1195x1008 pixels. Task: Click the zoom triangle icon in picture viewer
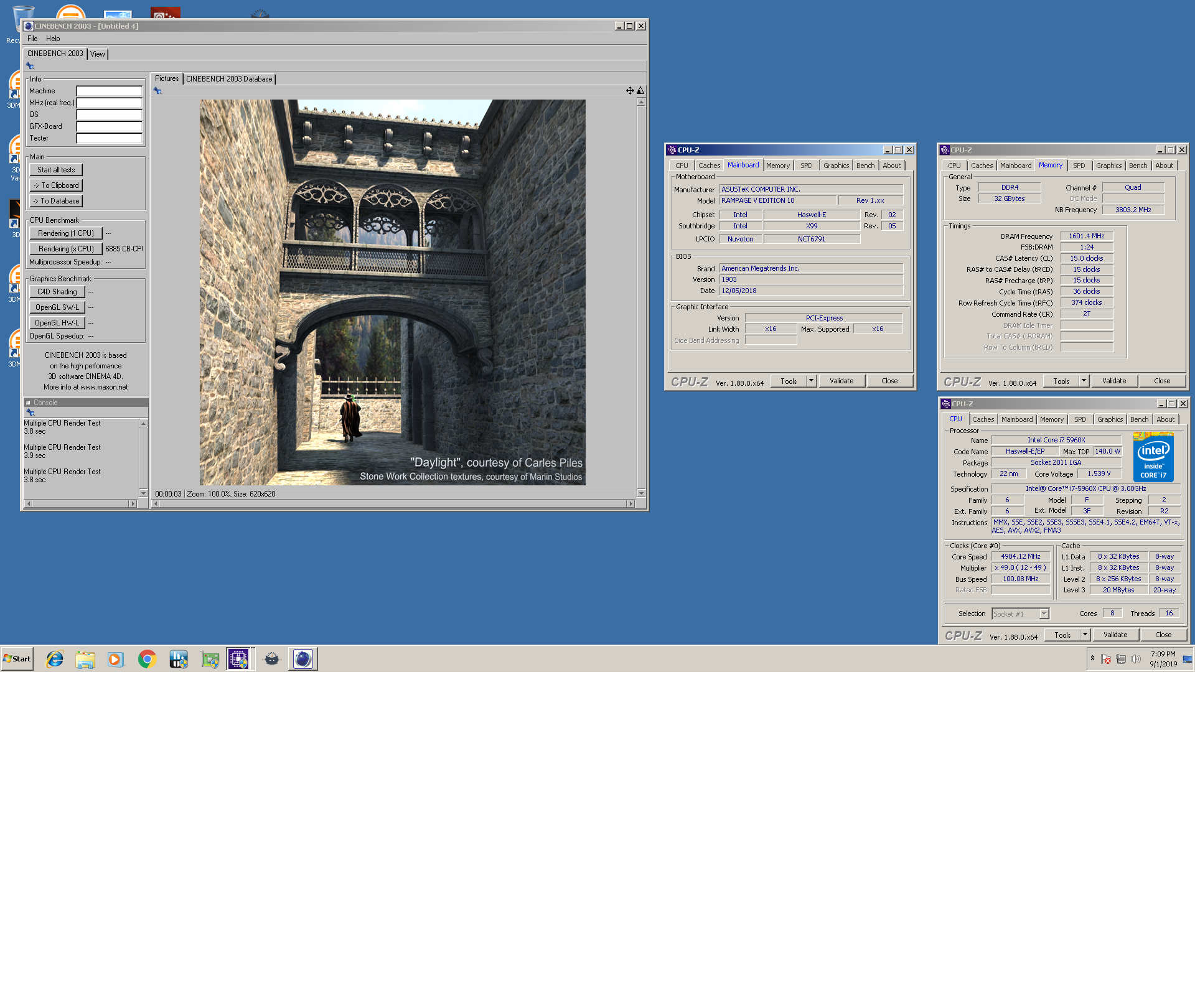[x=640, y=91]
